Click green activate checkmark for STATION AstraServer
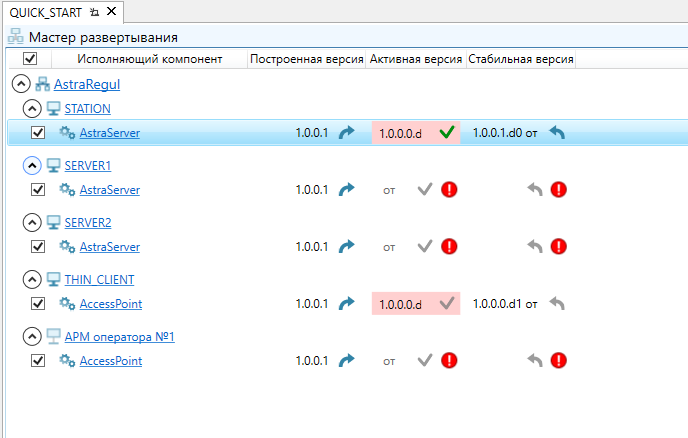 click(446, 132)
